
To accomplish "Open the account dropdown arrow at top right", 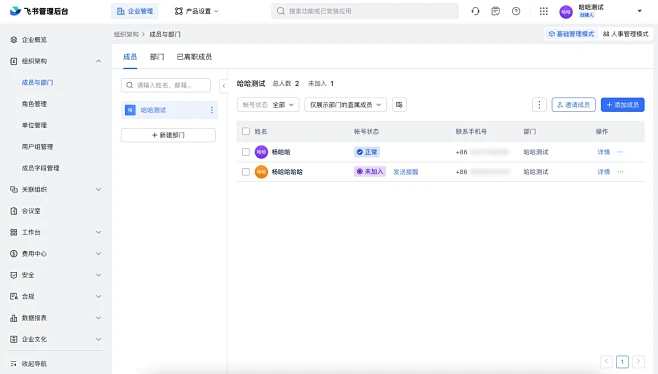I will pyautogui.click(x=640, y=11).
